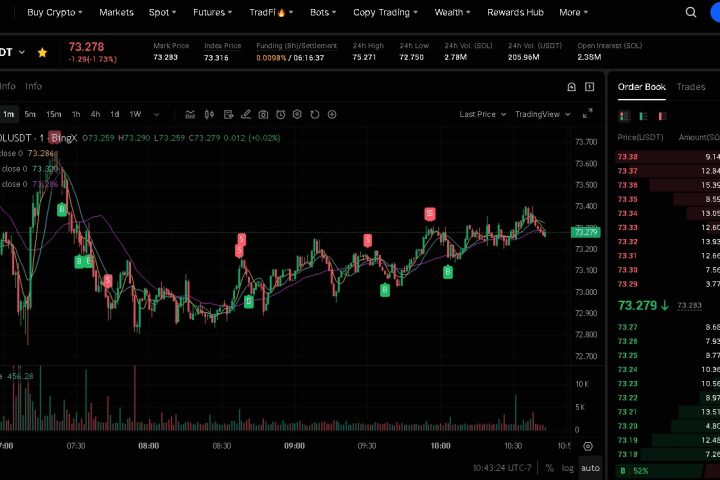The height and width of the screenshot is (480, 720).
Task: Select the 1W timeframe
Action: (135, 114)
